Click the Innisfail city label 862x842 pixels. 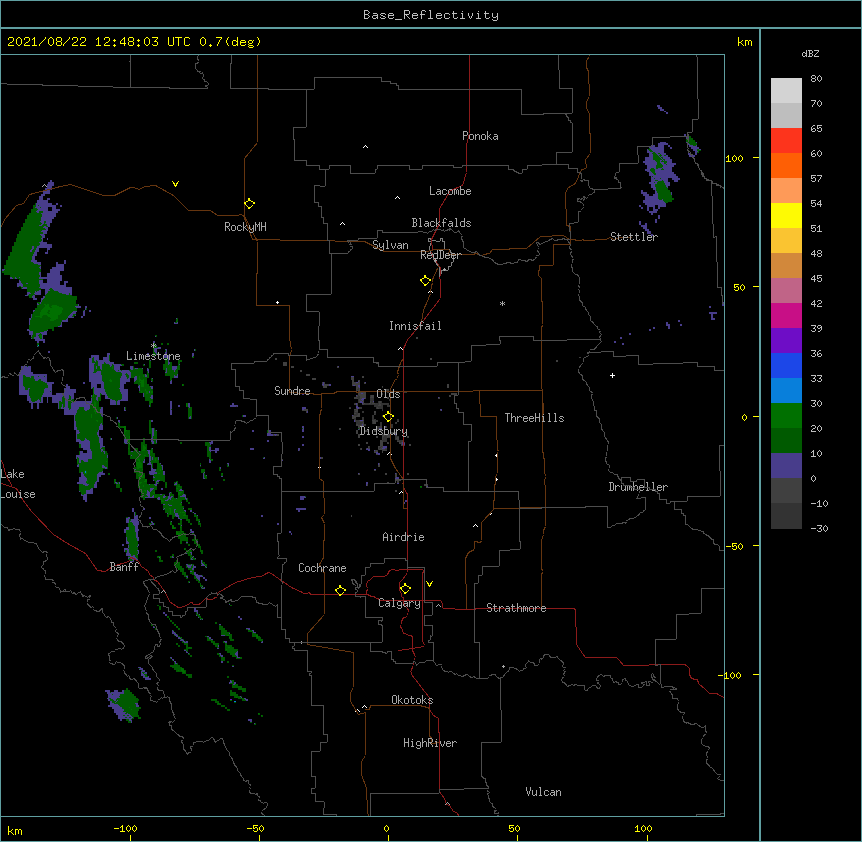tap(415, 326)
